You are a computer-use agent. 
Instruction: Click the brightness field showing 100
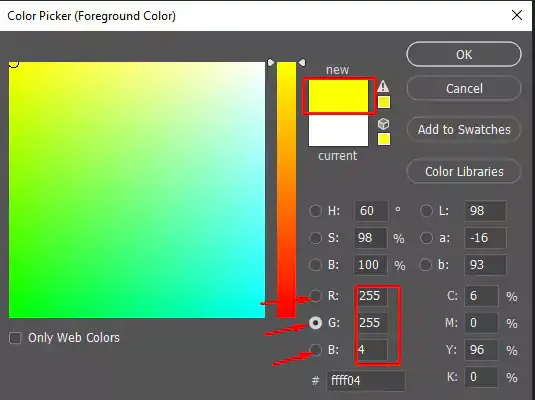(371, 265)
